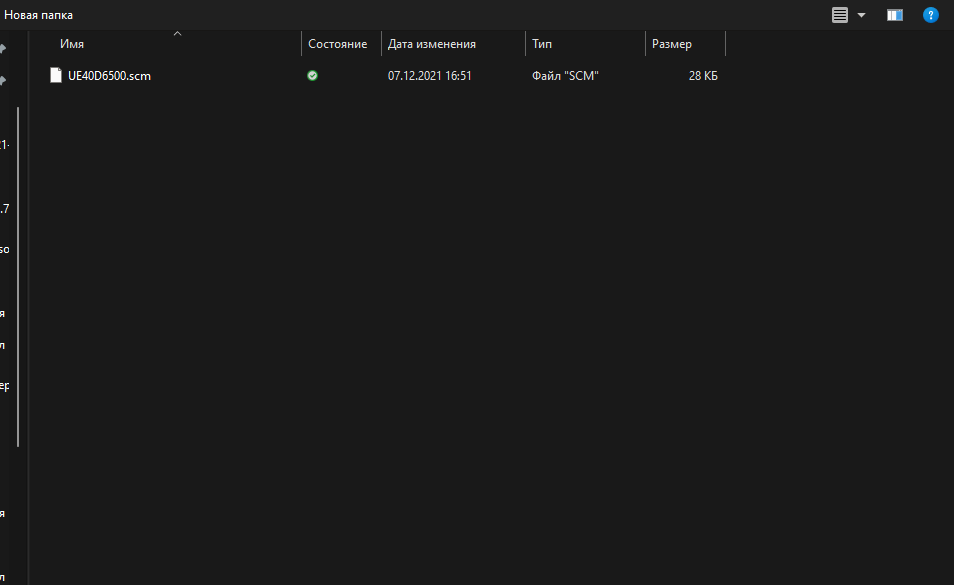Sort by the Тип column header
Image resolution: width=954 pixels, height=585 pixels.
click(x=542, y=44)
